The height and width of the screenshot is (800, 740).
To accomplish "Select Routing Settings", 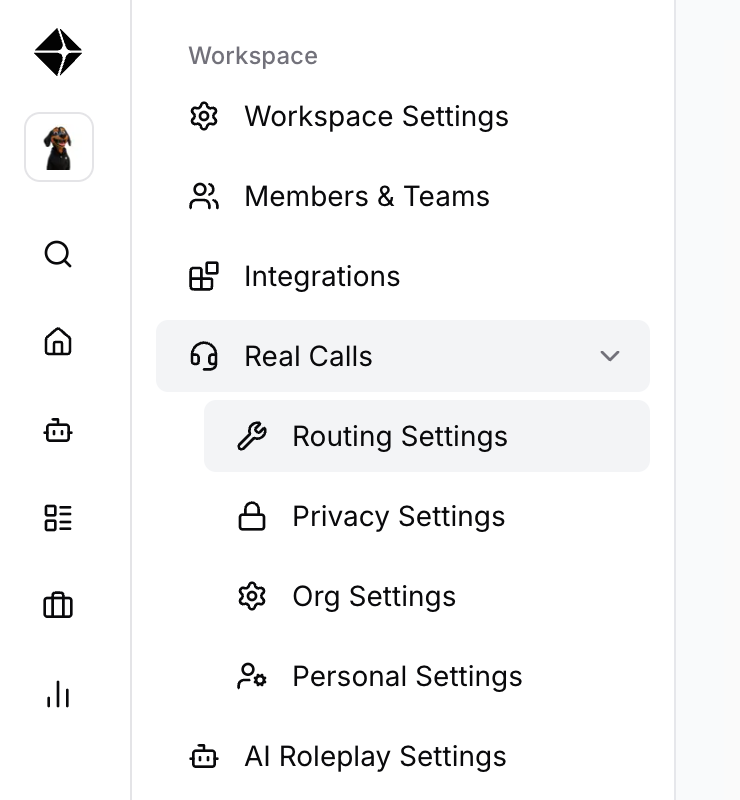I will (427, 436).
